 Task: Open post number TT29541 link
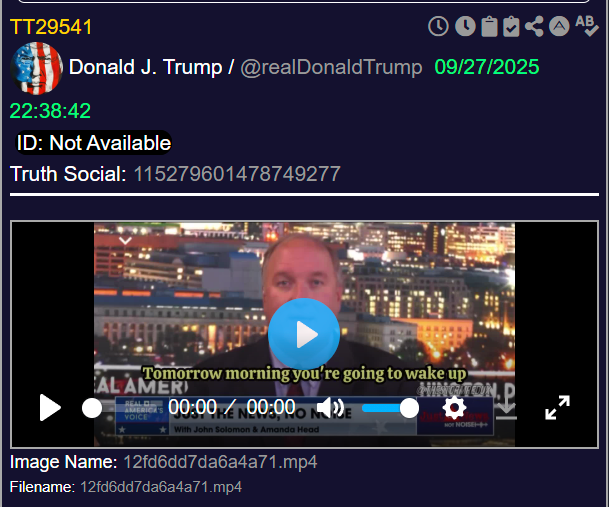click(51, 27)
